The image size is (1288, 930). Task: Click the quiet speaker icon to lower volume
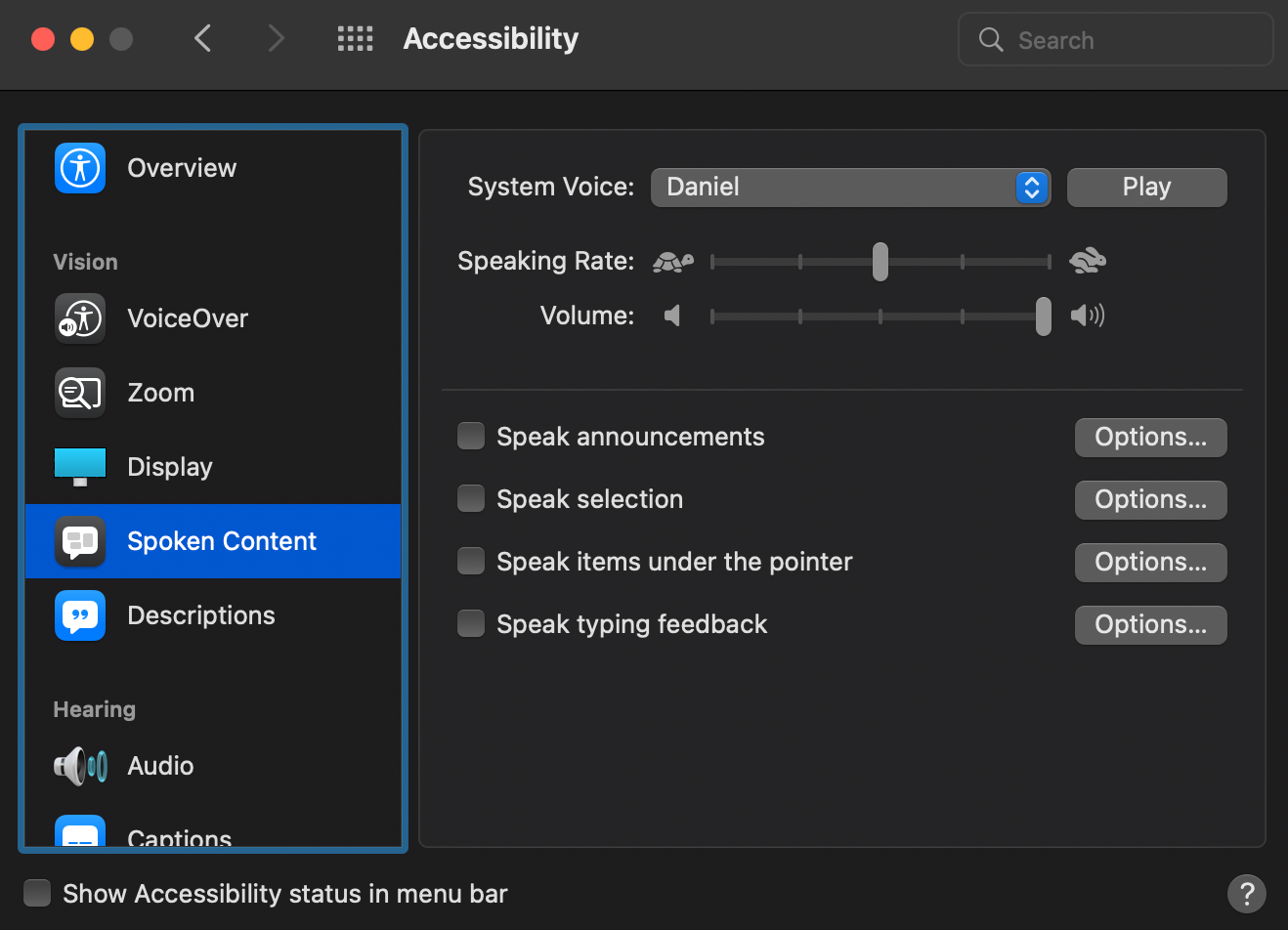[673, 316]
